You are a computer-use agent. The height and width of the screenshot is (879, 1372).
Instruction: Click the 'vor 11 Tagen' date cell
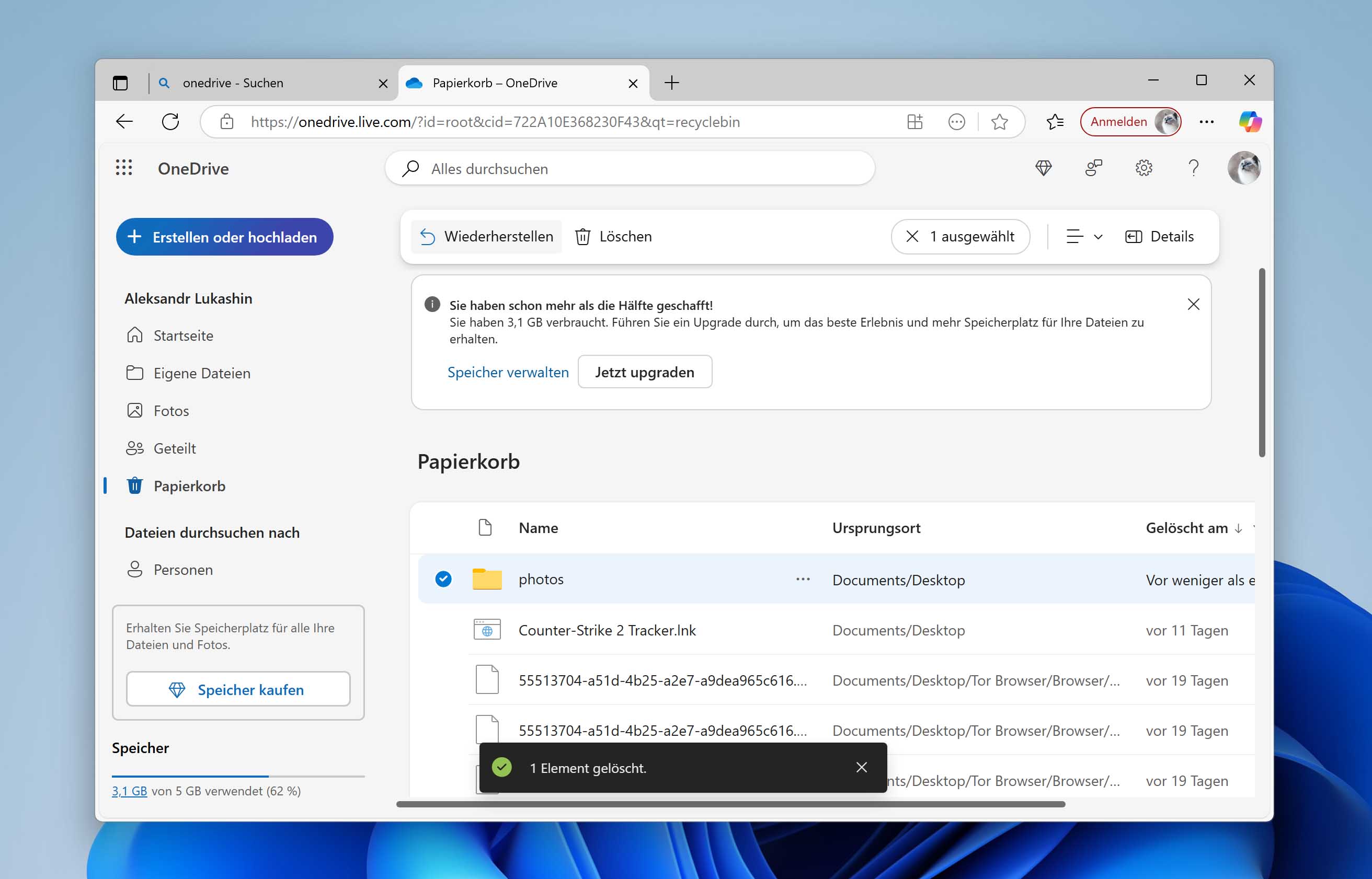click(x=1186, y=630)
